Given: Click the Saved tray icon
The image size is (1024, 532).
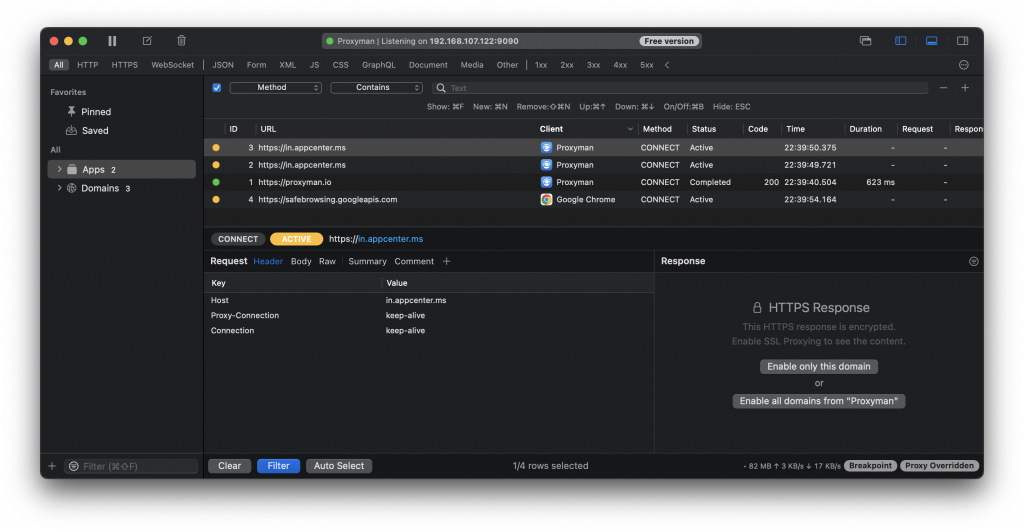Looking at the screenshot, I should pyautogui.click(x=71, y=131).
